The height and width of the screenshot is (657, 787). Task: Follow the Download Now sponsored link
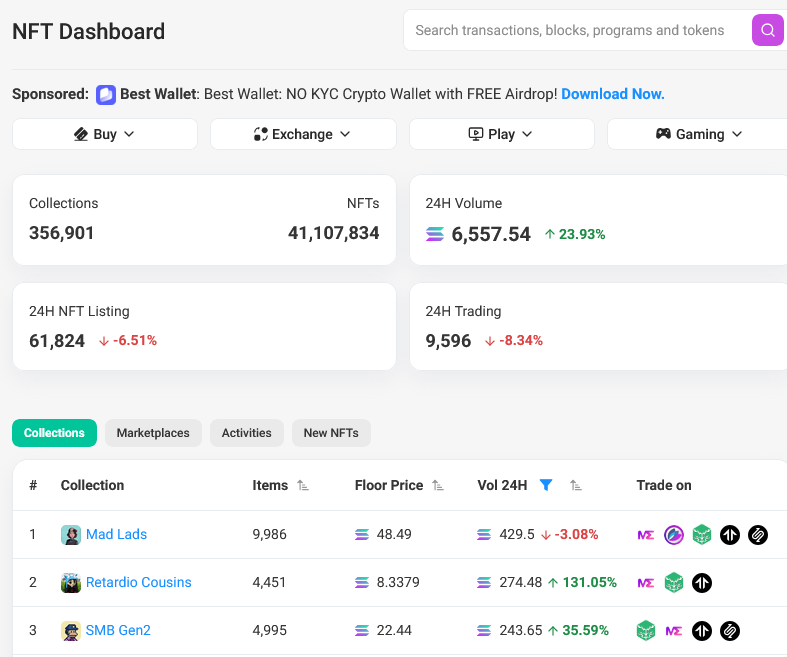click(x=612, y=94)
